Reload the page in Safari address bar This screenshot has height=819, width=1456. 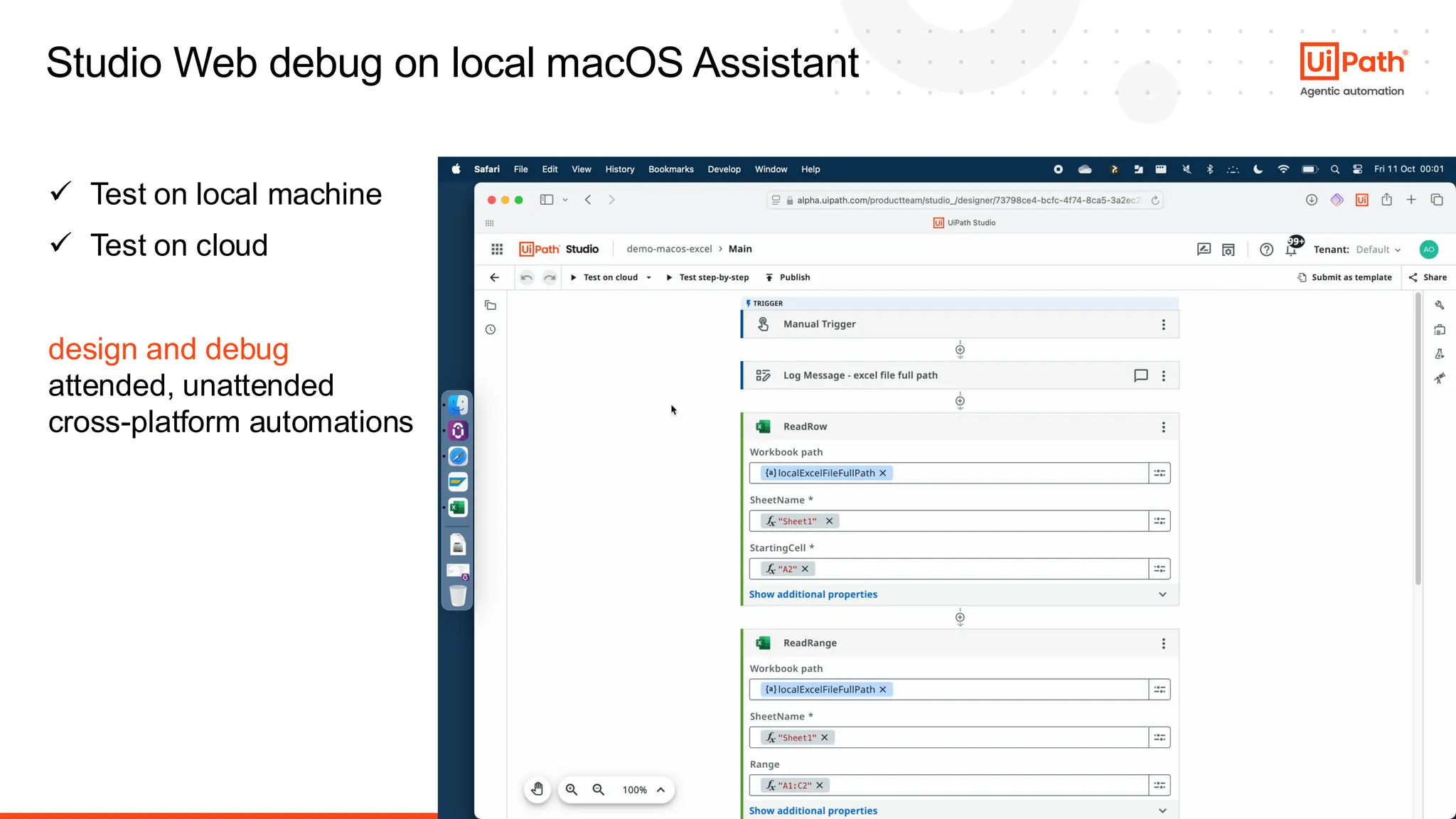click(x=1155, y=200)
